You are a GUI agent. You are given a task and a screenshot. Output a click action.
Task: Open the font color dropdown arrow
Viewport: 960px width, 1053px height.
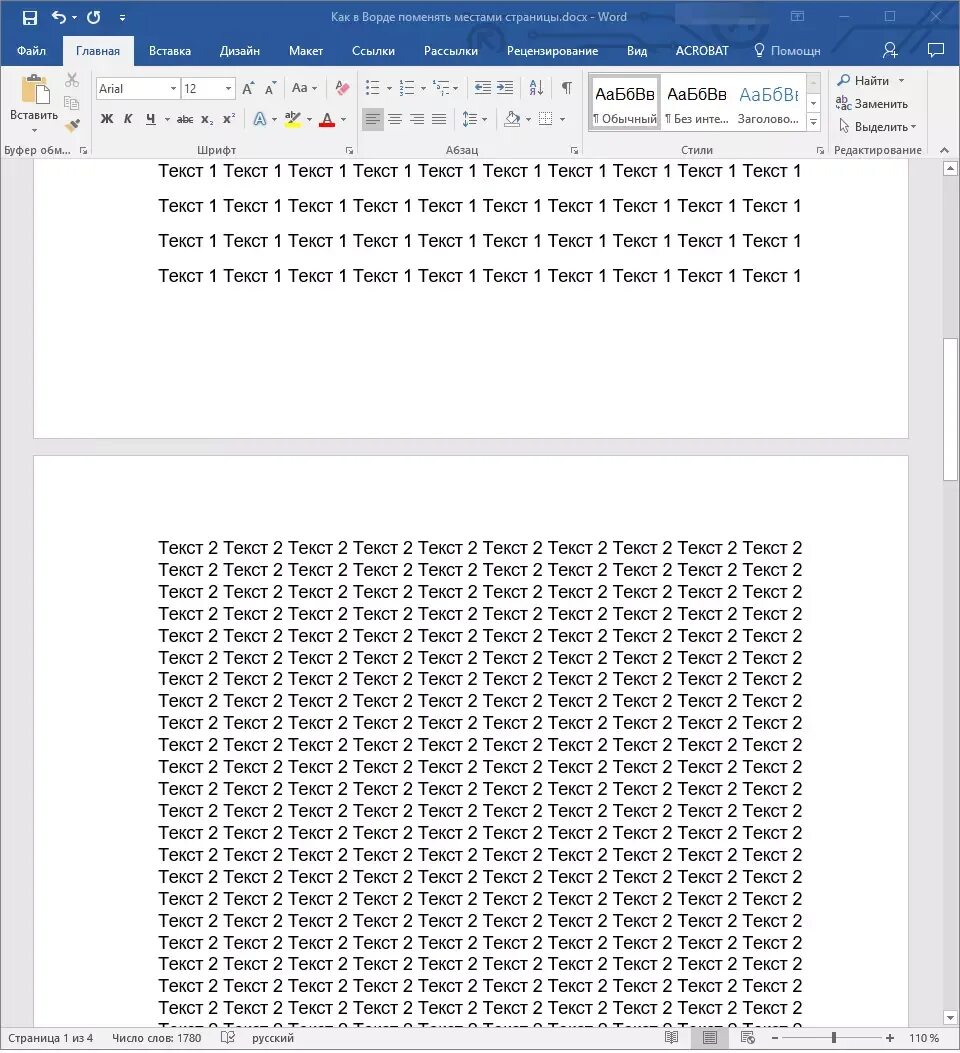click(344, 120)
